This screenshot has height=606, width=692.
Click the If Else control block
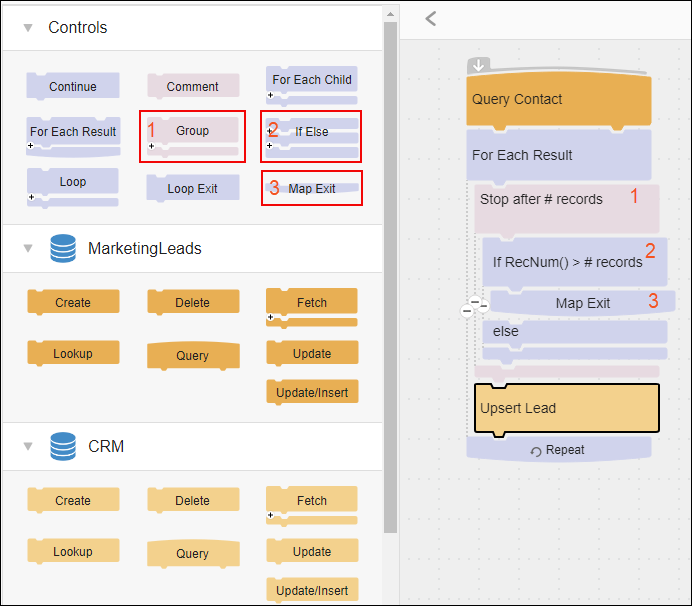coord(312,137)
